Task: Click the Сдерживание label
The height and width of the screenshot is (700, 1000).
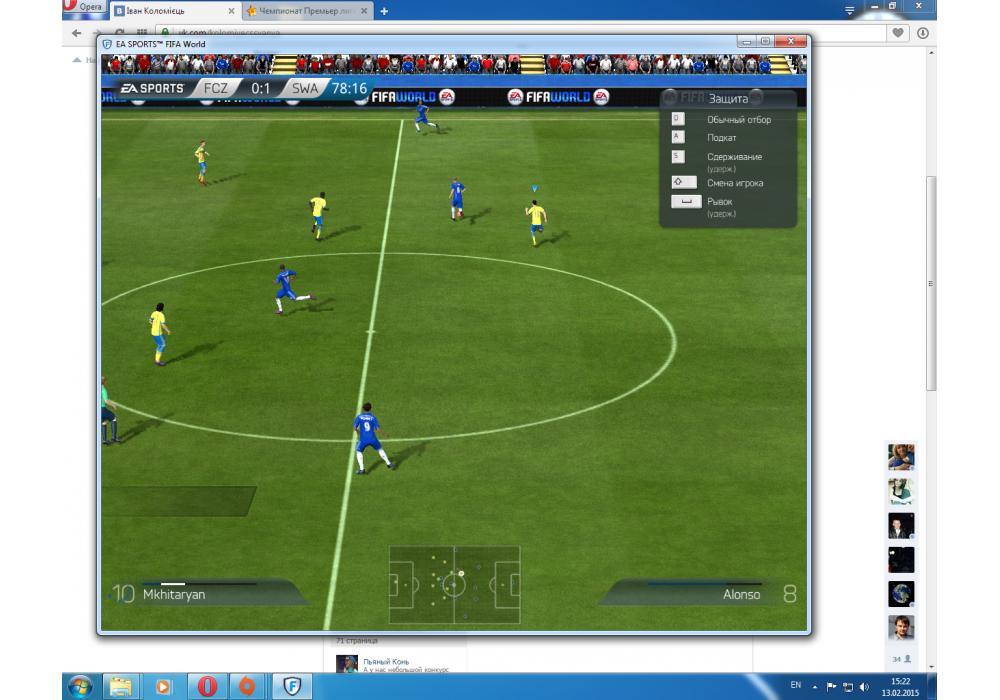Action: pyautogui.click(x=734, y=156)
